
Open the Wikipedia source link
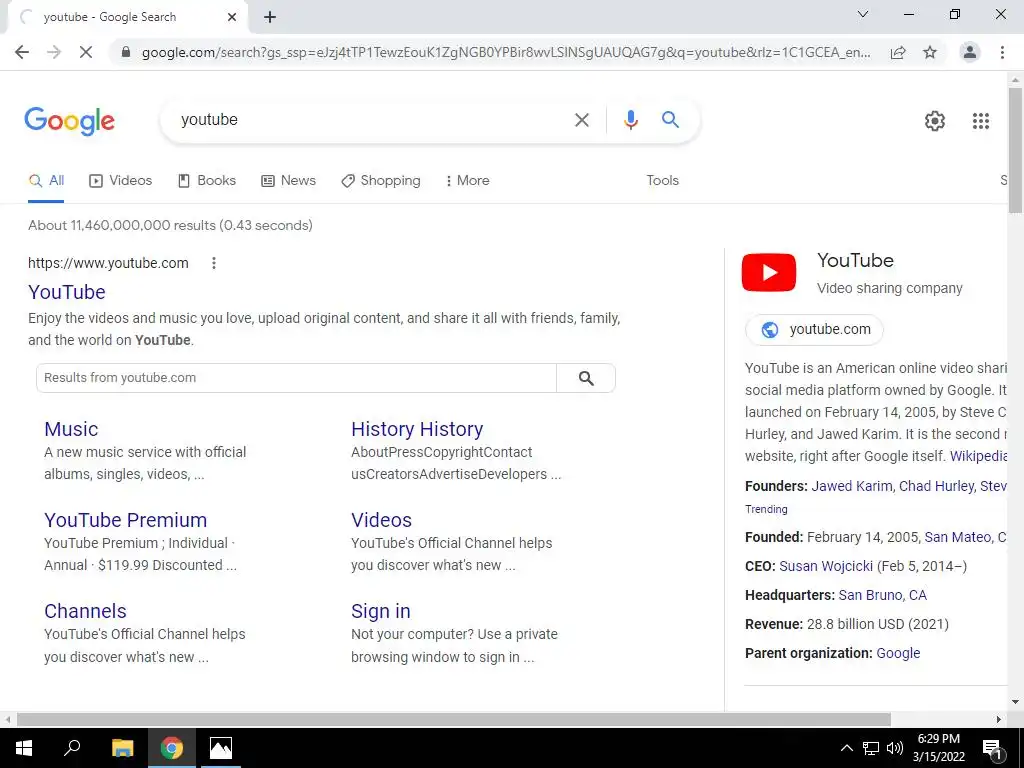click(978, 456)
